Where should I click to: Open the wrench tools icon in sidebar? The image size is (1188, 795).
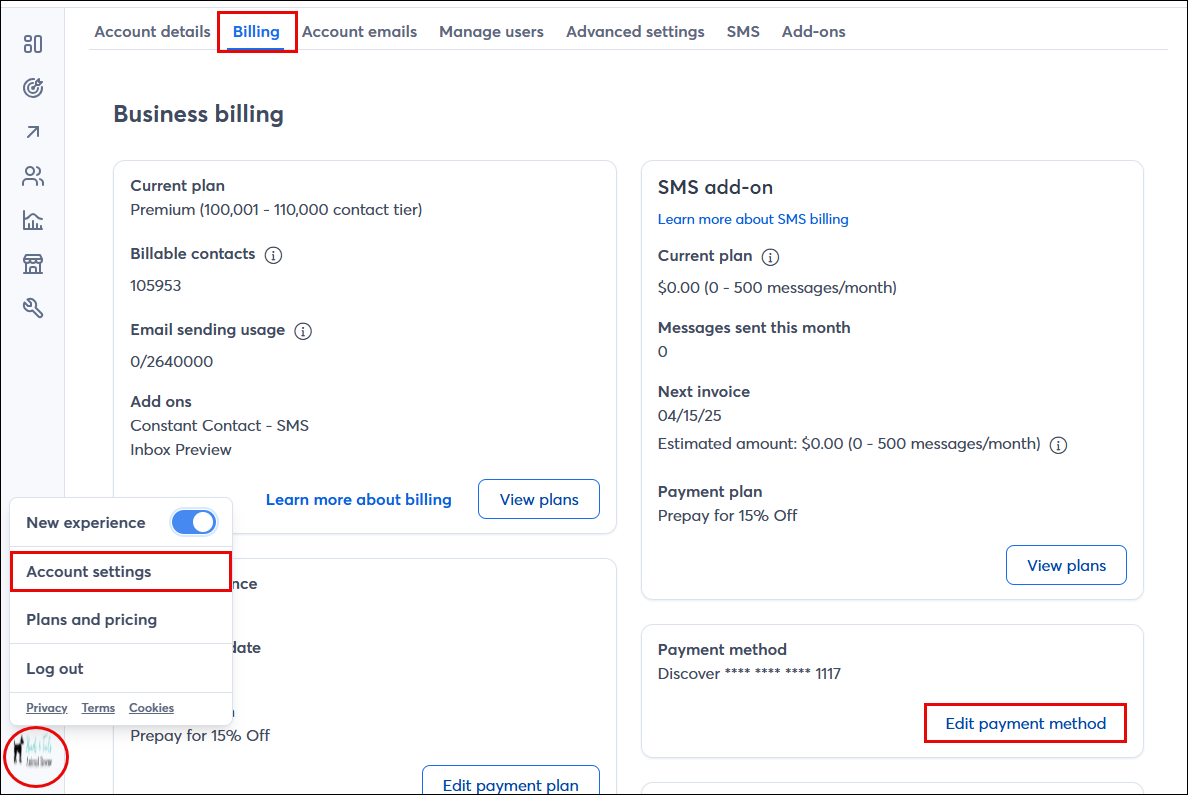click(33, 308)
